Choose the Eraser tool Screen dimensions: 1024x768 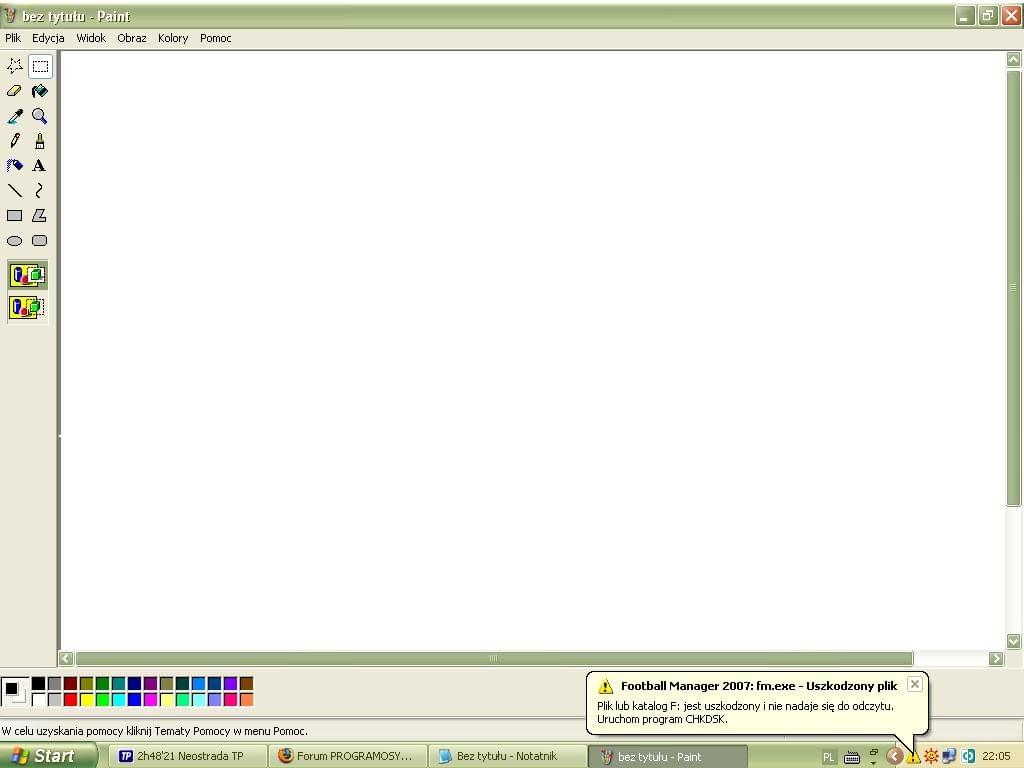15,91
